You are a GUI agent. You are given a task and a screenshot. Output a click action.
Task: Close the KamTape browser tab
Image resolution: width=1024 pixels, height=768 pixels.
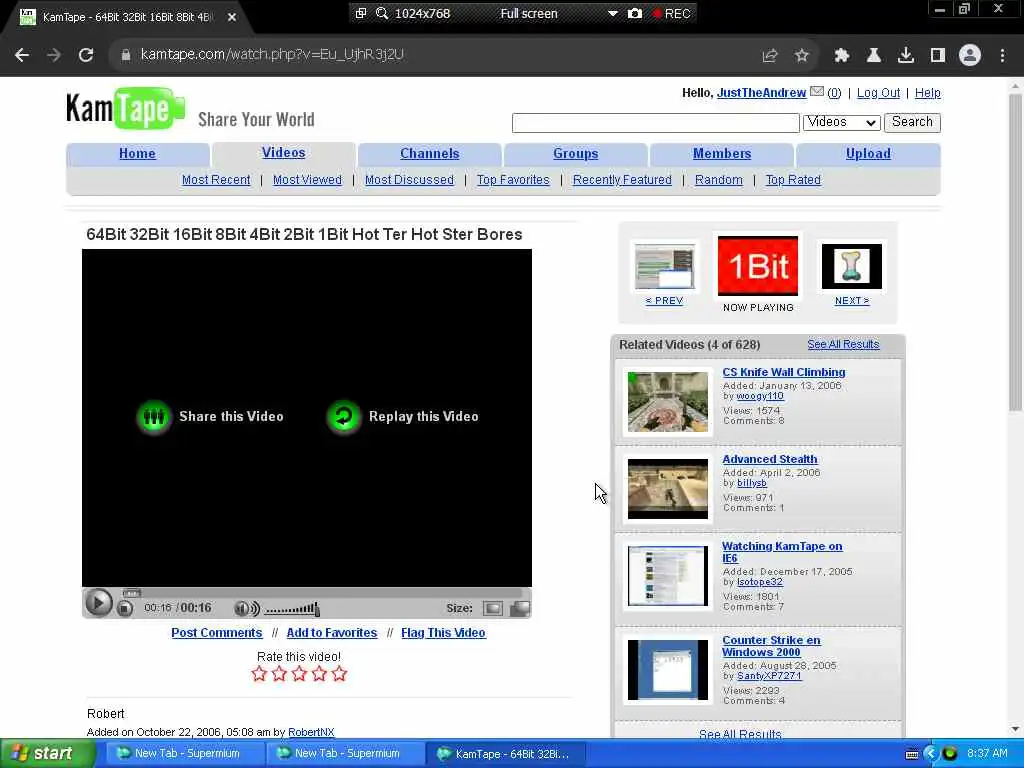click(232, 18)
